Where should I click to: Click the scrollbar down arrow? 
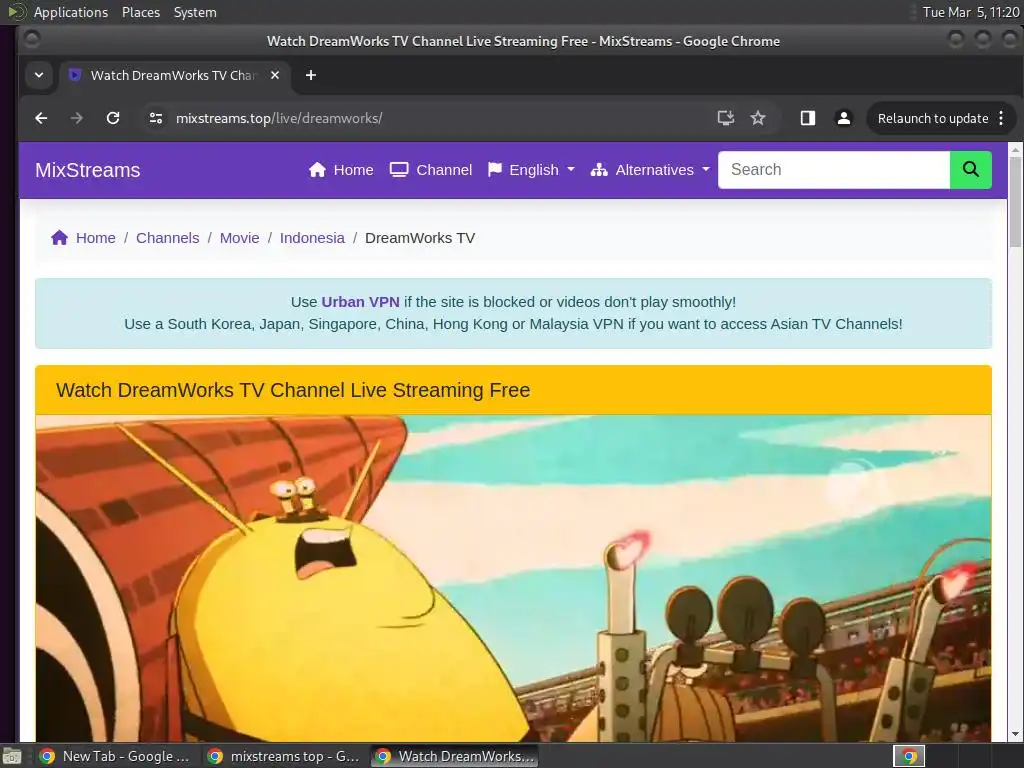tap(1015, 734)
